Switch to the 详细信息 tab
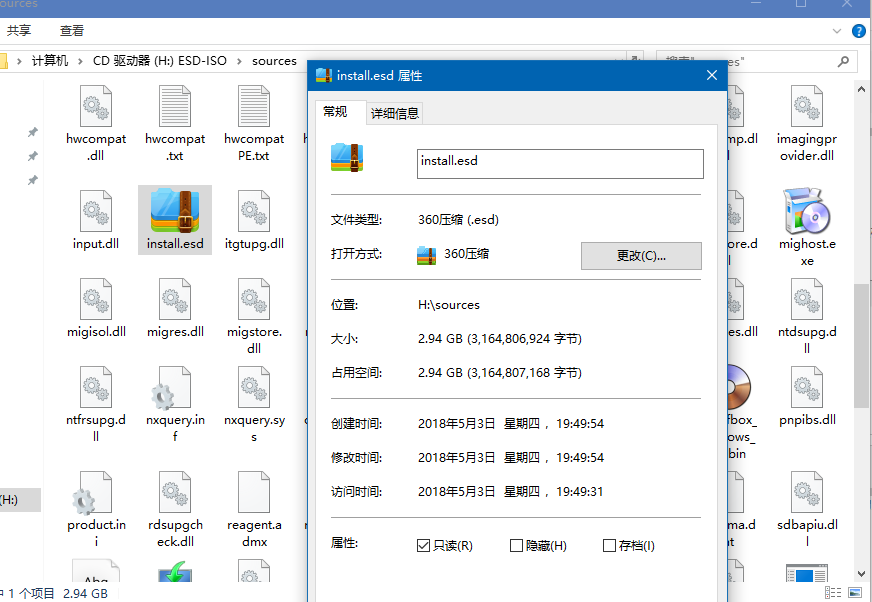Viewport: 872px width, 602px height. click(395, 113)
